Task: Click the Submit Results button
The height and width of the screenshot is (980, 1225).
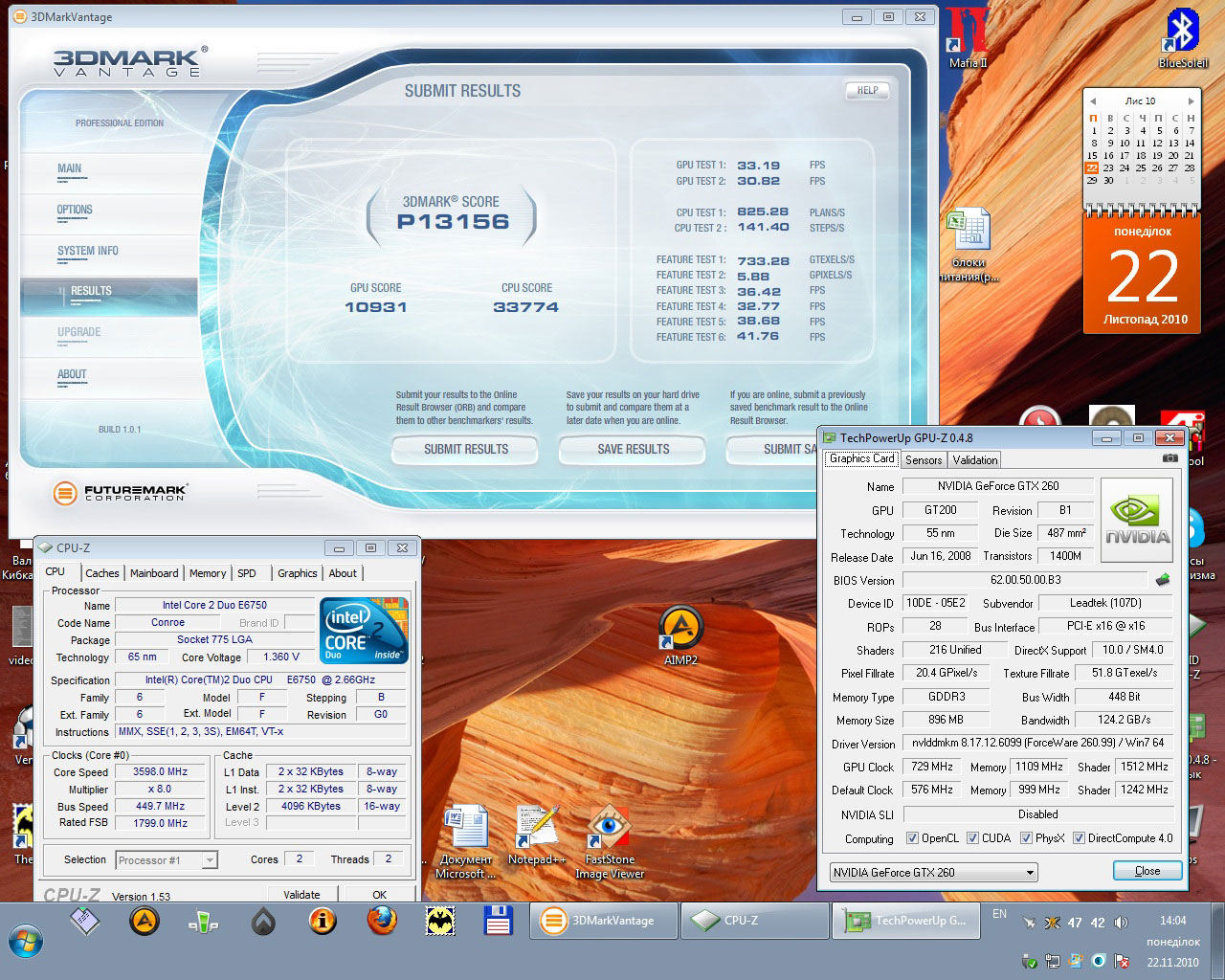Action: (466, 449)
